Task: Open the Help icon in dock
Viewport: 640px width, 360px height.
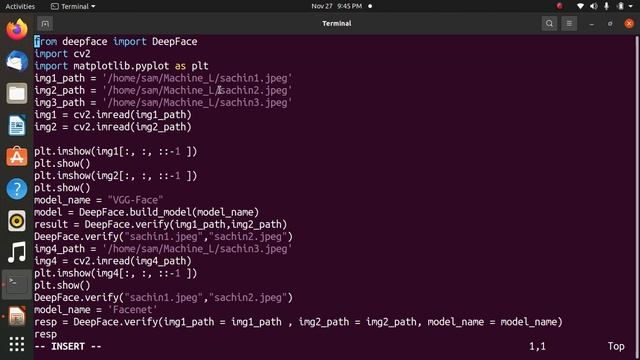Action: (17, 189)
